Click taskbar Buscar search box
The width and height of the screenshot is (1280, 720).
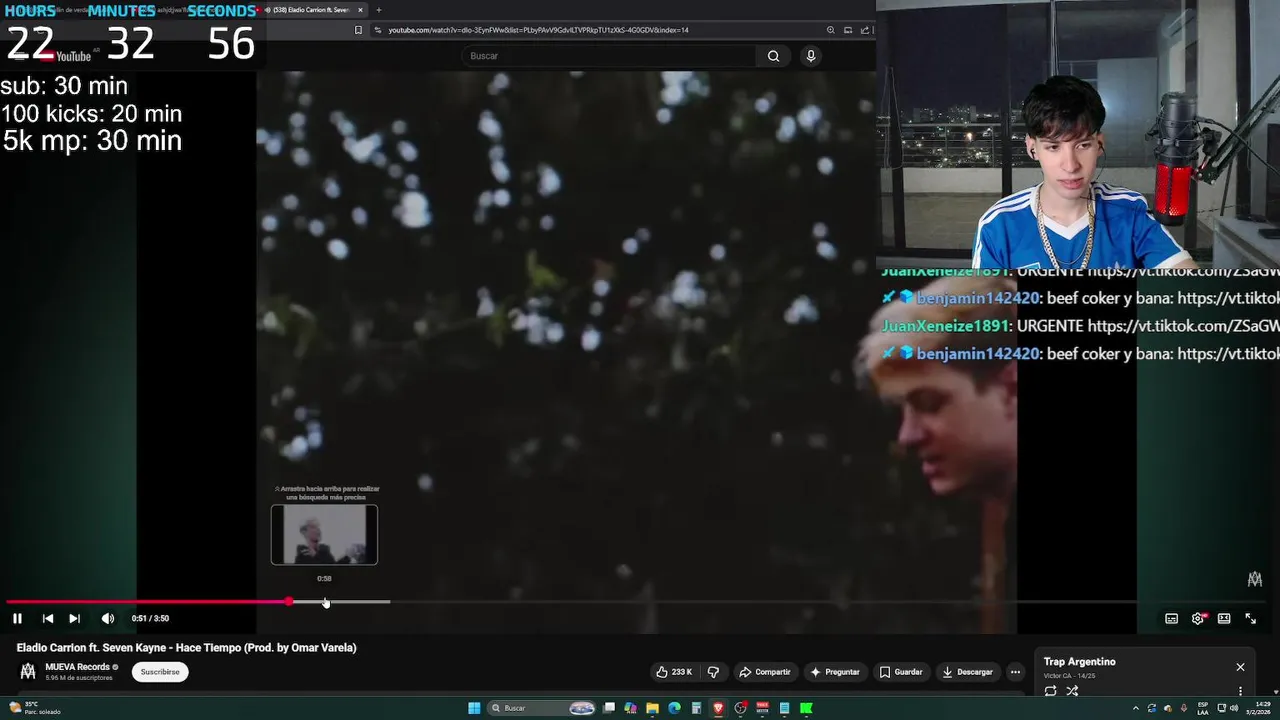(541, 708)
